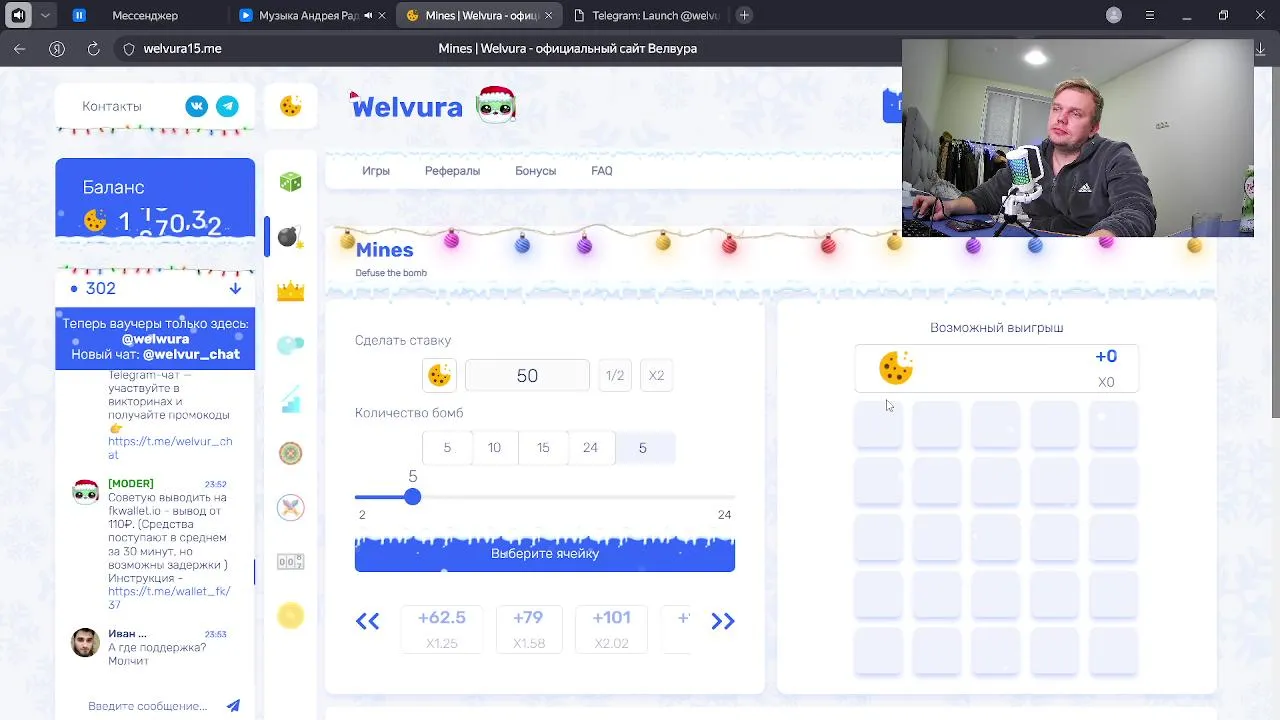The width and height of the screenshot is (1280, 720).
Task: Click the @welwura voucher channel banner
Action: click(x=155, y=339)
